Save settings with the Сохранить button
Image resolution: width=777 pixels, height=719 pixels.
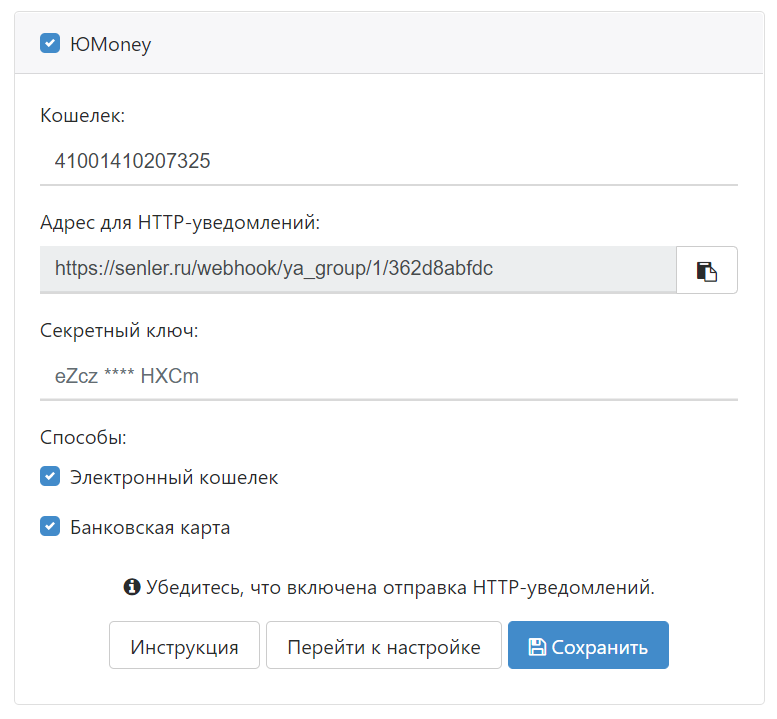click(x=588, y=646)
